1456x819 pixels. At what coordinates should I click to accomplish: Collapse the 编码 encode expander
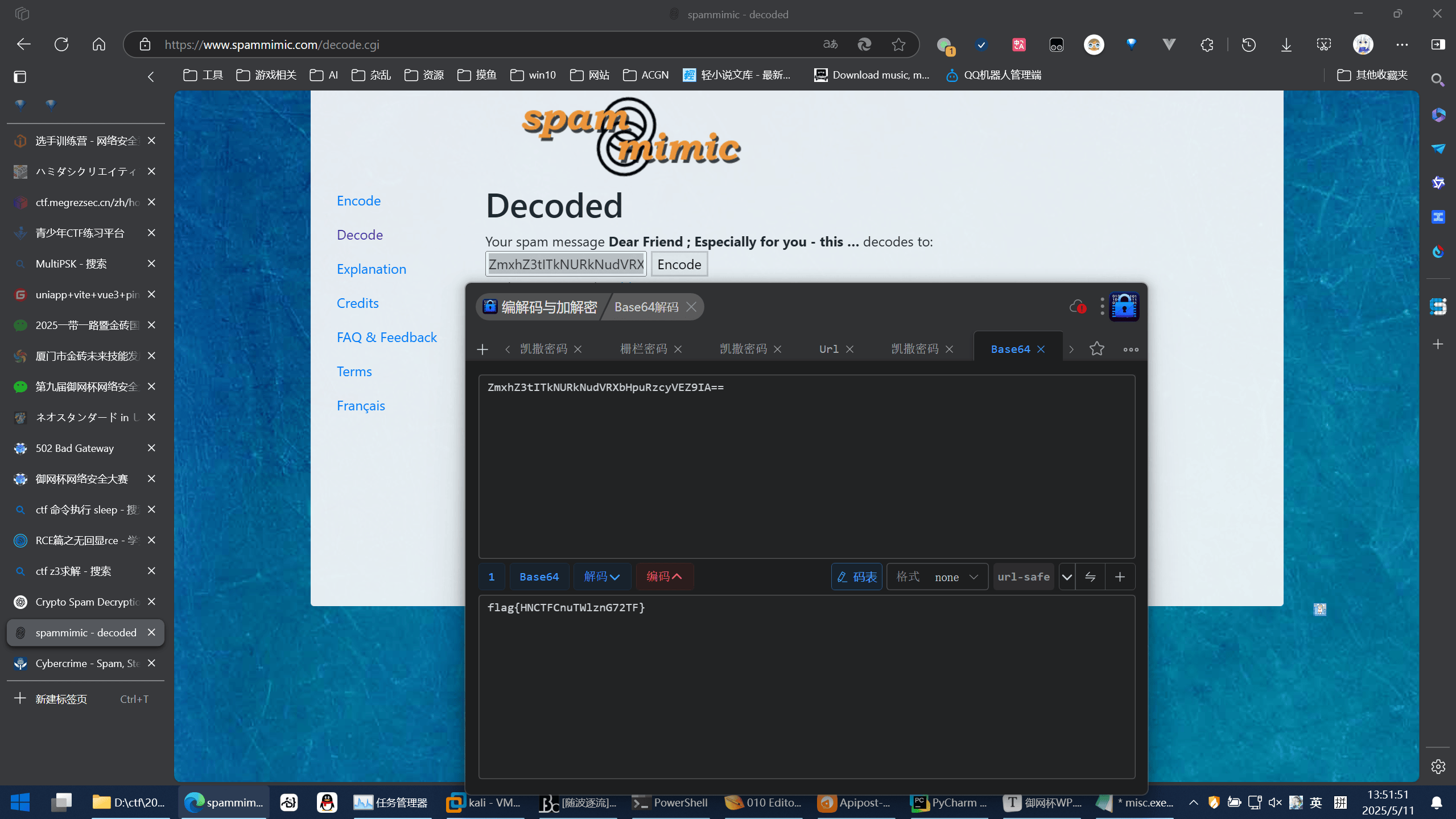point(664,577)
